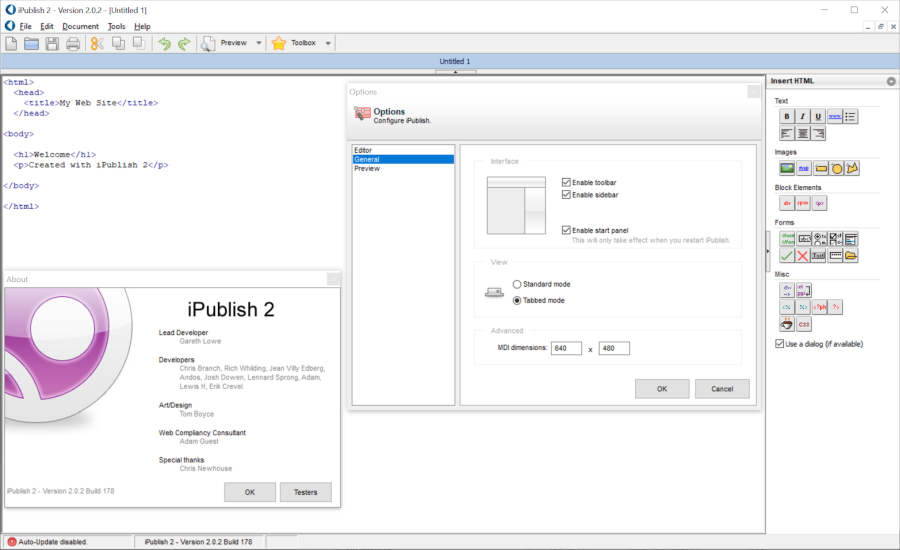Insert bold tag from Insert HTML panel
Screen dimensions: 900x550
(x=786, y=117)
